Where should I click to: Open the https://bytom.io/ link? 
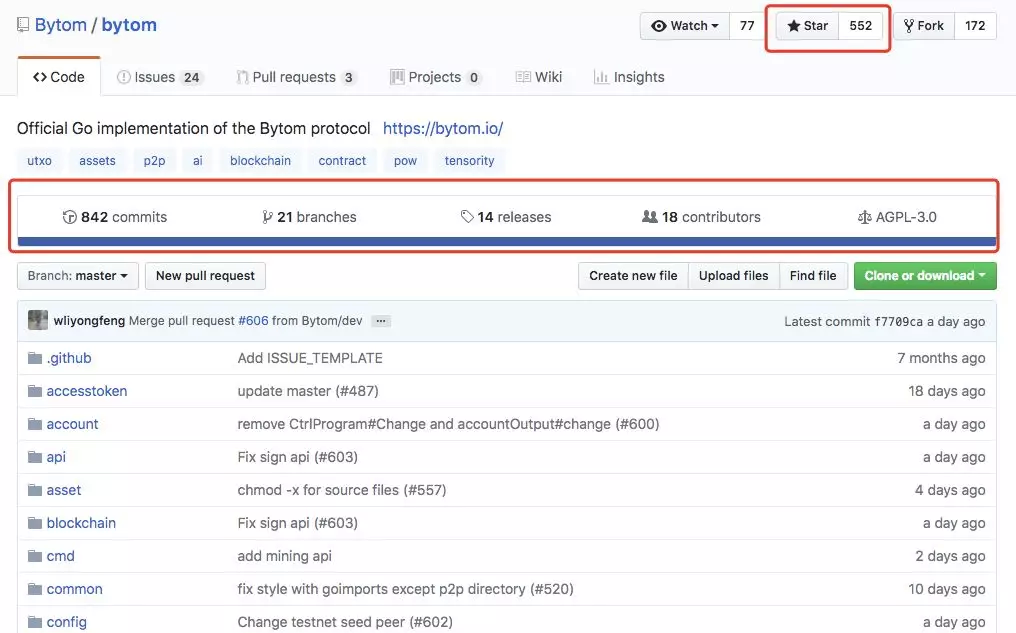pyautogui.click(x=443, y=128)
